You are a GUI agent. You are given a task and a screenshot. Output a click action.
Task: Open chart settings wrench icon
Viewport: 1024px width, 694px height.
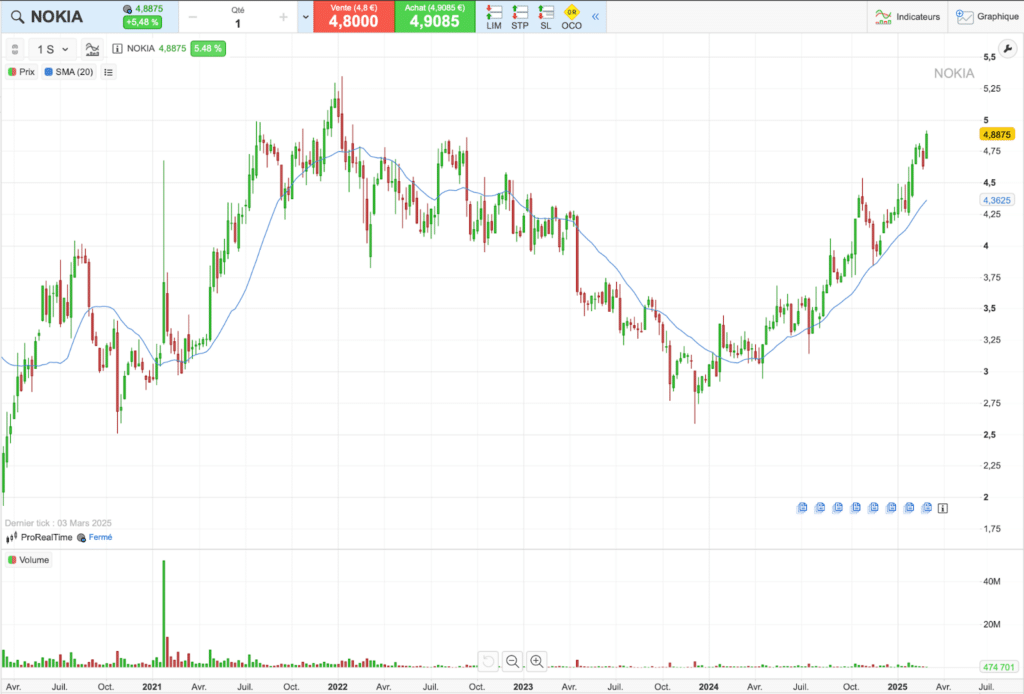click(x=1008, y=49)
